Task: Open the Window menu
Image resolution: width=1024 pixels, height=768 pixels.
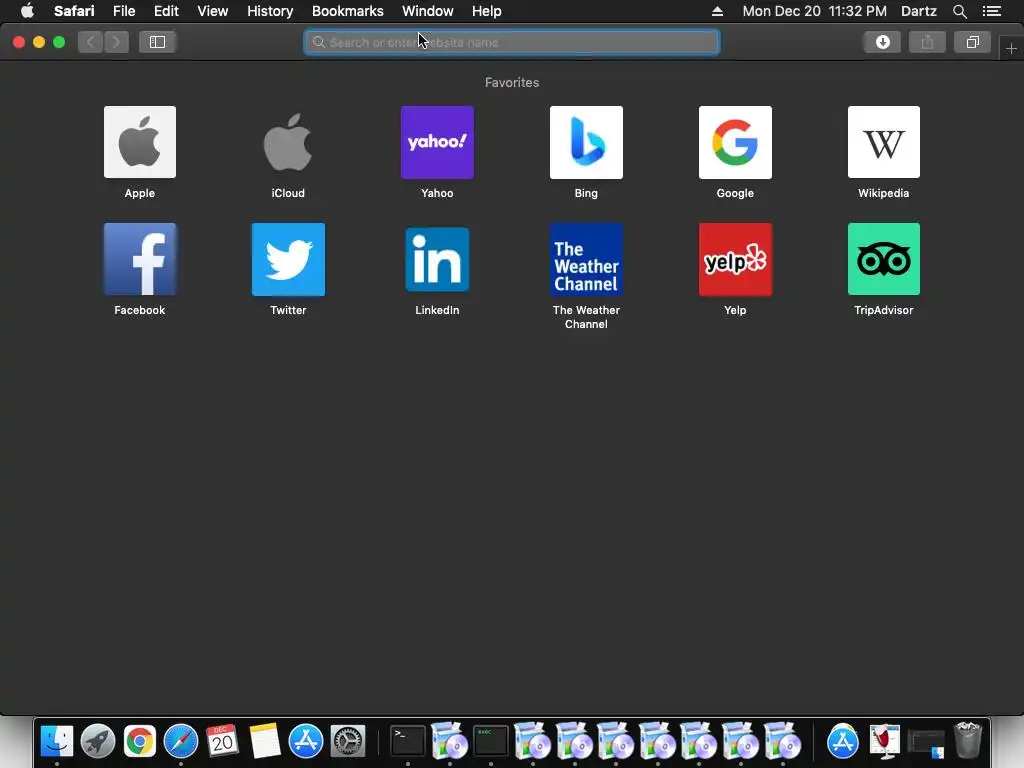Action: click(x=427, y=11)
